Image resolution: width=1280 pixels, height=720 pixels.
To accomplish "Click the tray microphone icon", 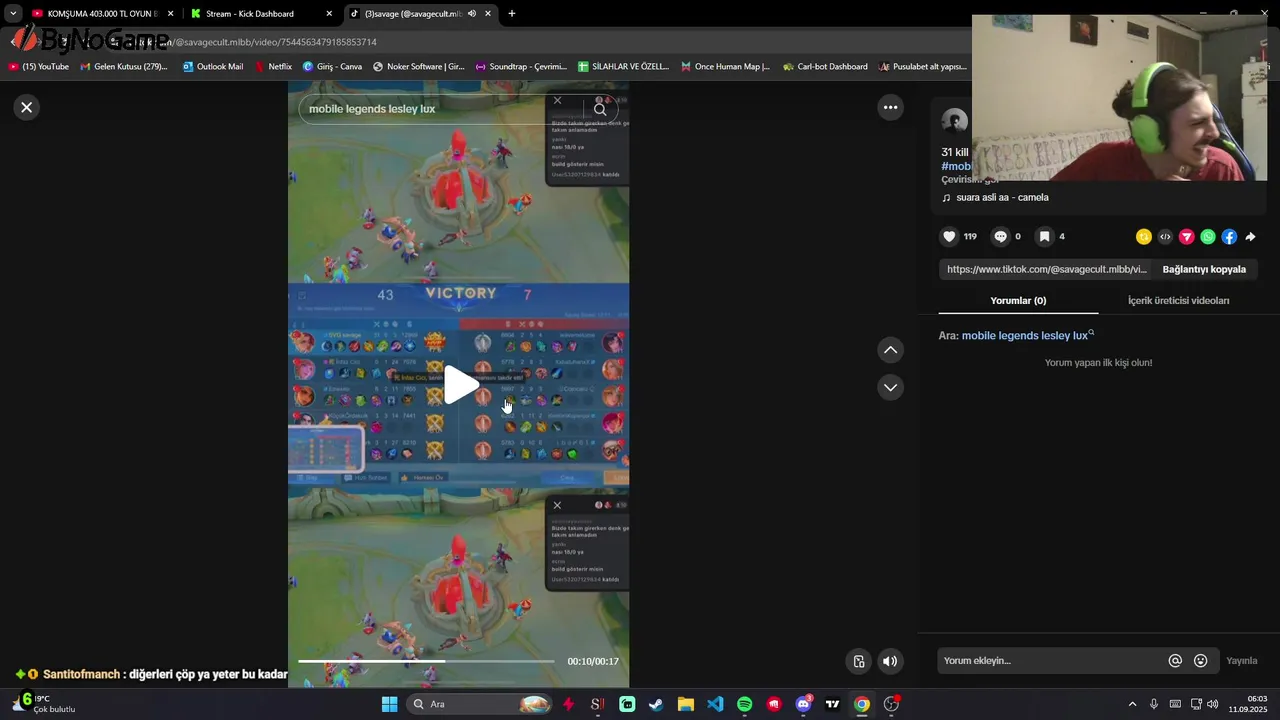I will point(1154,704).
